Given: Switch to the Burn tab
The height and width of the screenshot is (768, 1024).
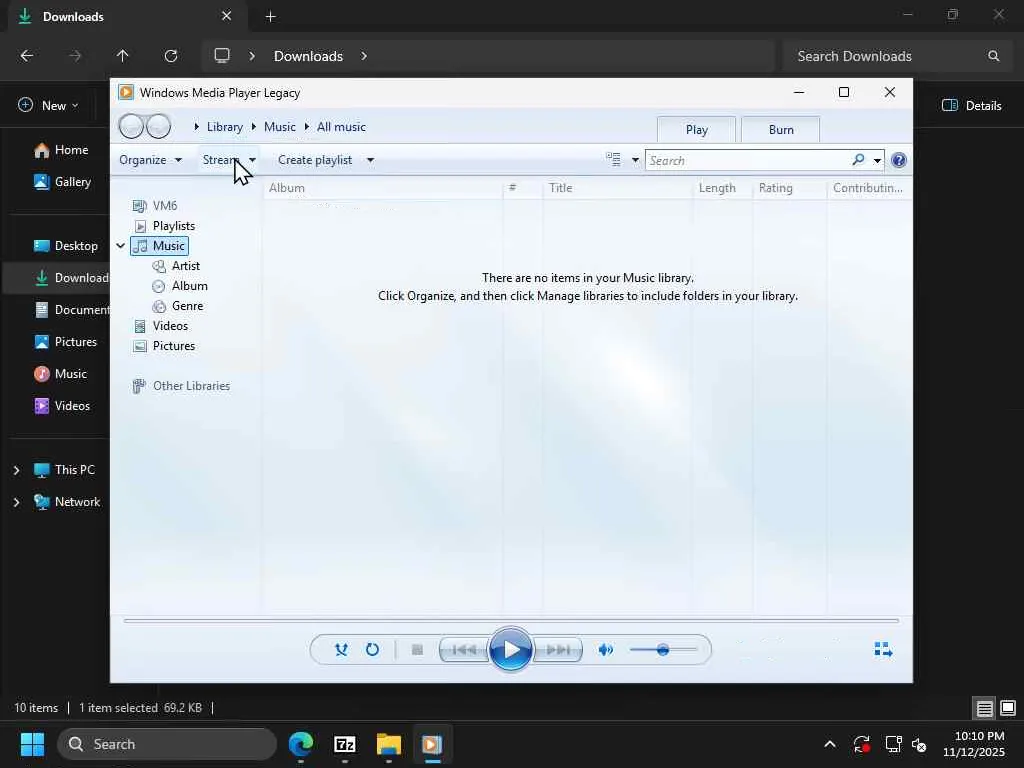Looking at the screenshot, I should tap(781, 130).
